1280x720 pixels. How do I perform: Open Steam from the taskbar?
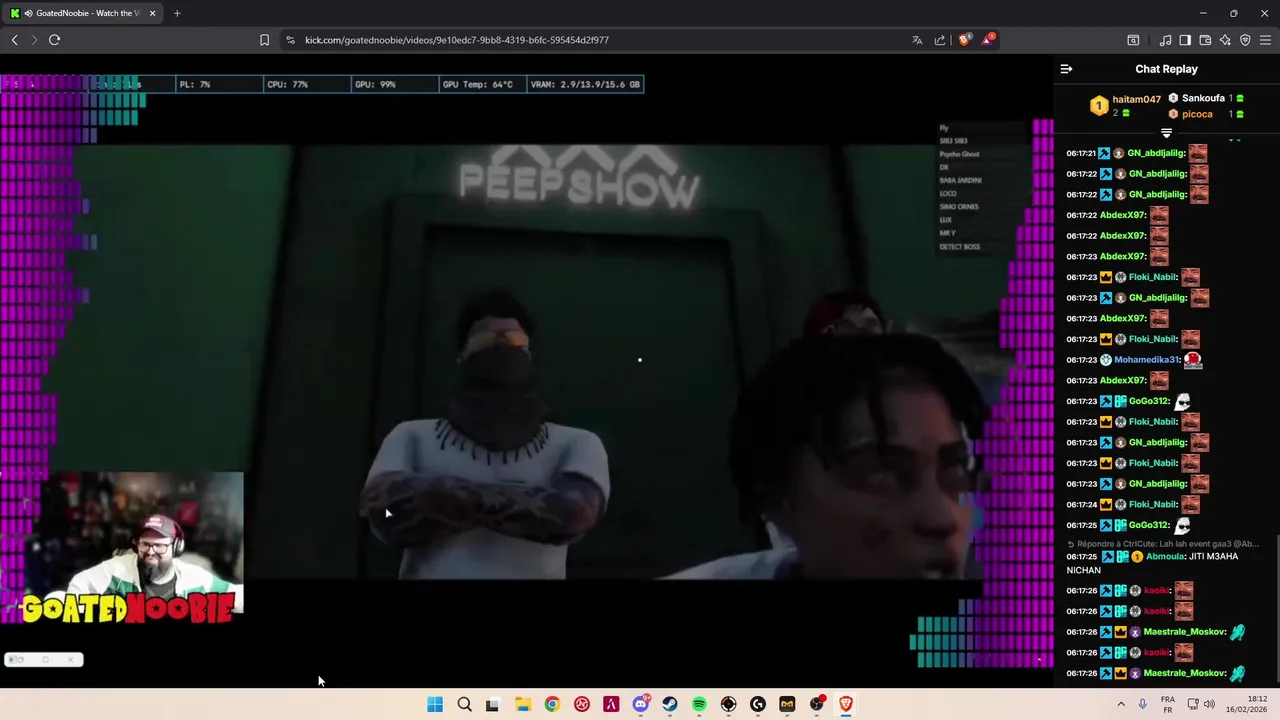coord(670,704)
